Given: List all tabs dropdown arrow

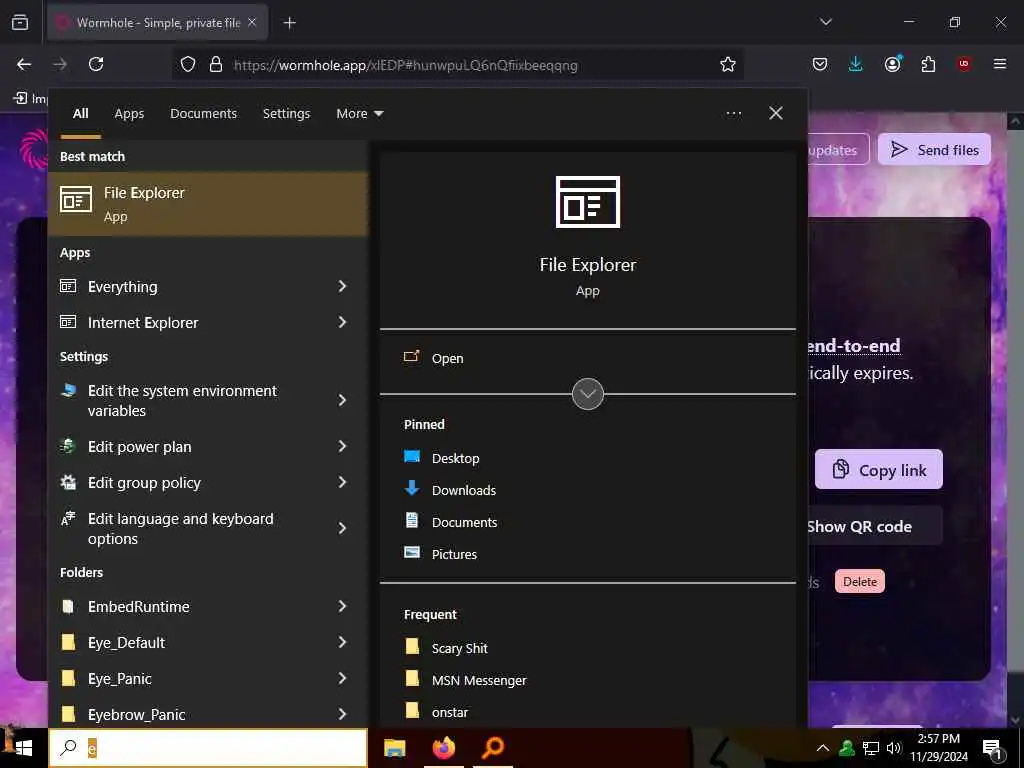Looking at the screenshot, I should [825, 22].
